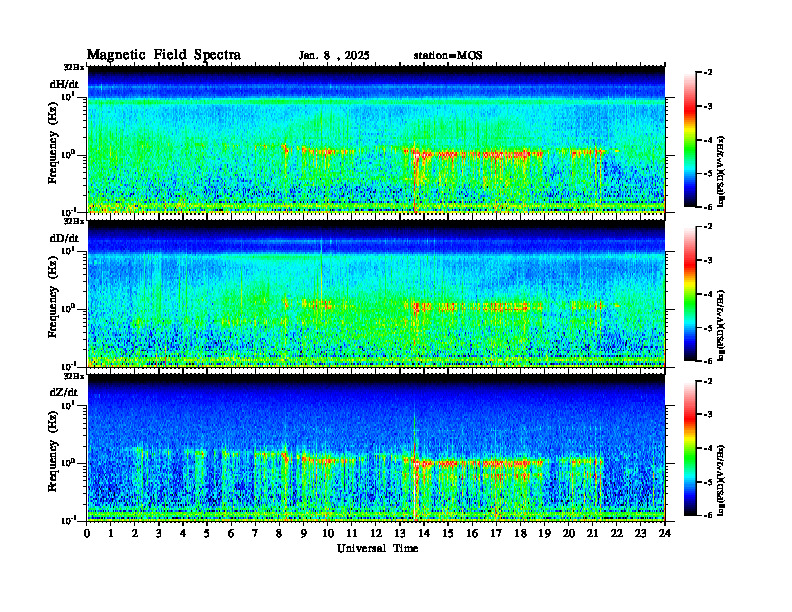Click the time axis tick label "24"
792x612 pixels.
pos(665,534)
